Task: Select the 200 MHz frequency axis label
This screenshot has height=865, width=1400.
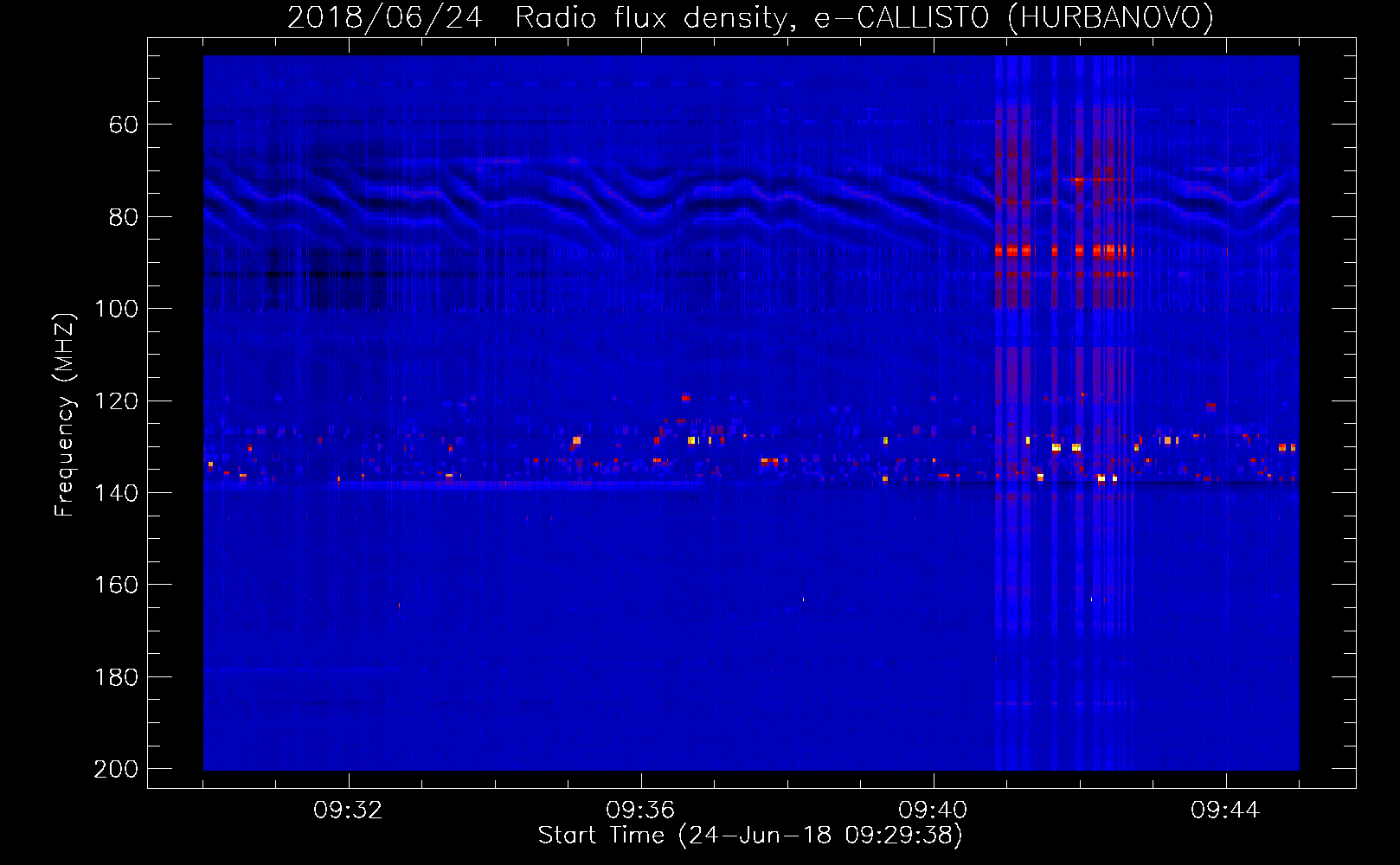Action: 117,769
